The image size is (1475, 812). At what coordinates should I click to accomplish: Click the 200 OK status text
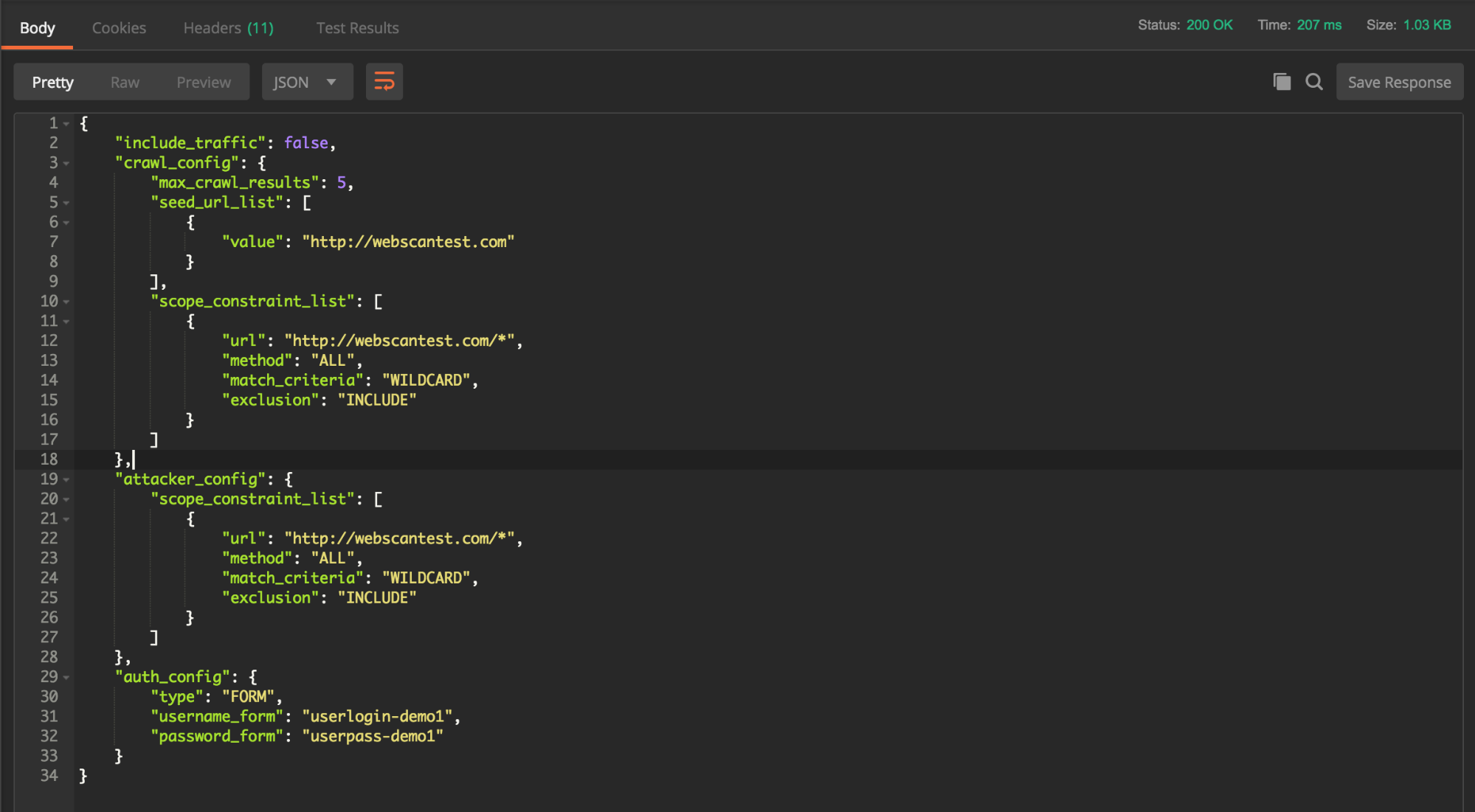point(1209,25)
